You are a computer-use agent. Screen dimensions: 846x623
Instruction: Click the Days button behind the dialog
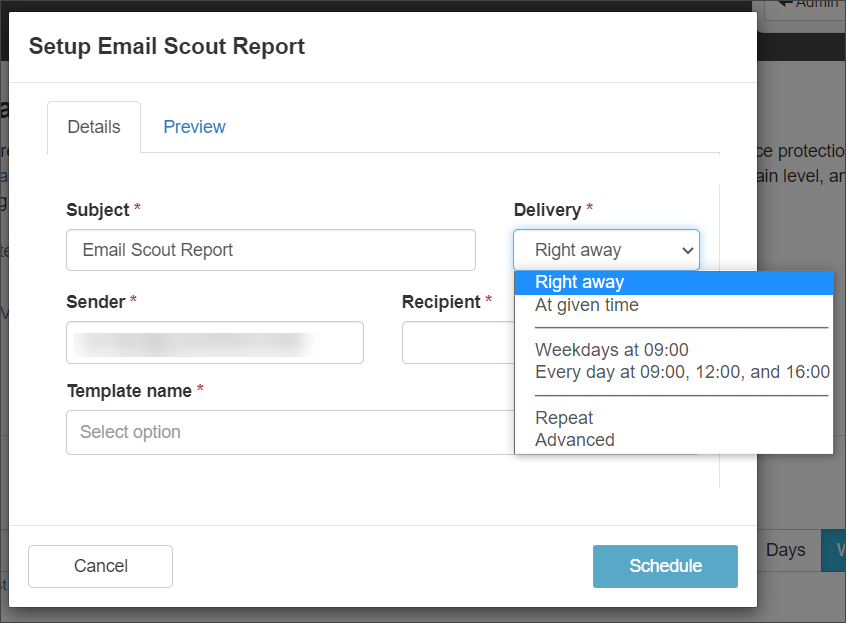click(x=785, y=550)
